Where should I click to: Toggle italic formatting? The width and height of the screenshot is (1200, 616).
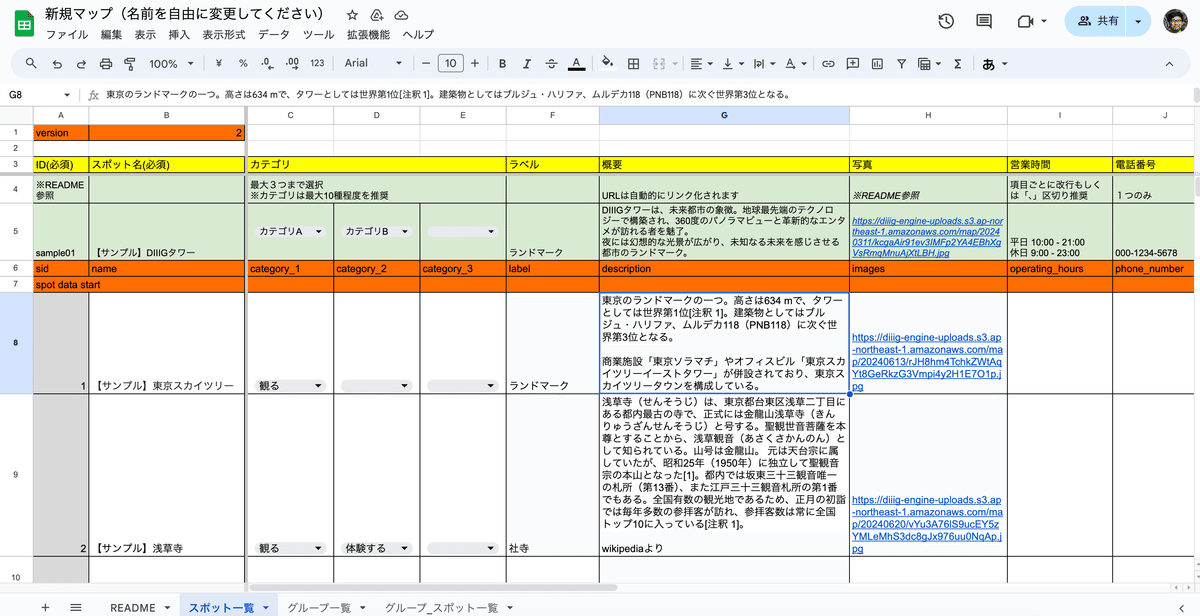pos(527,63)
